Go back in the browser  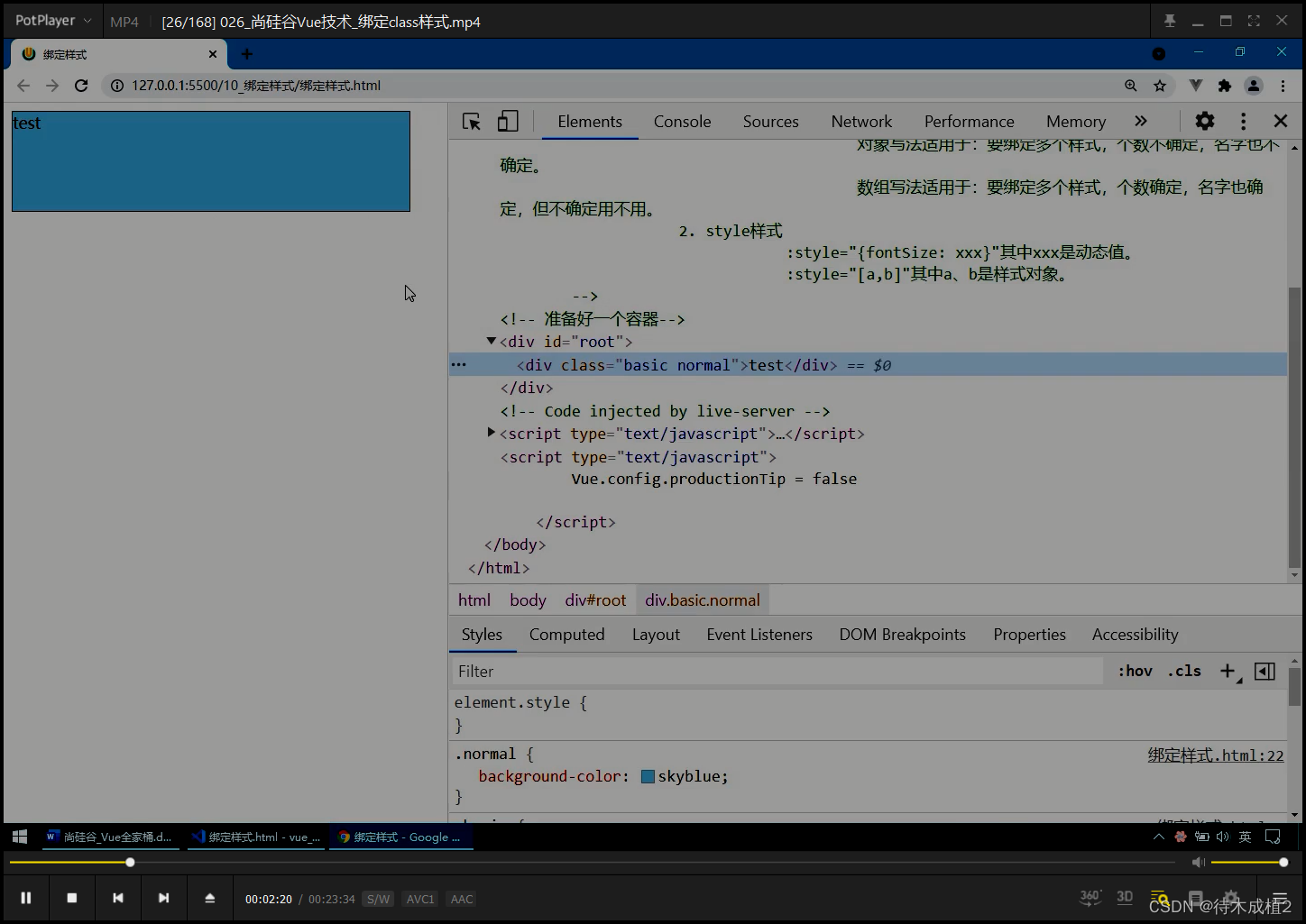pos(23,86)
